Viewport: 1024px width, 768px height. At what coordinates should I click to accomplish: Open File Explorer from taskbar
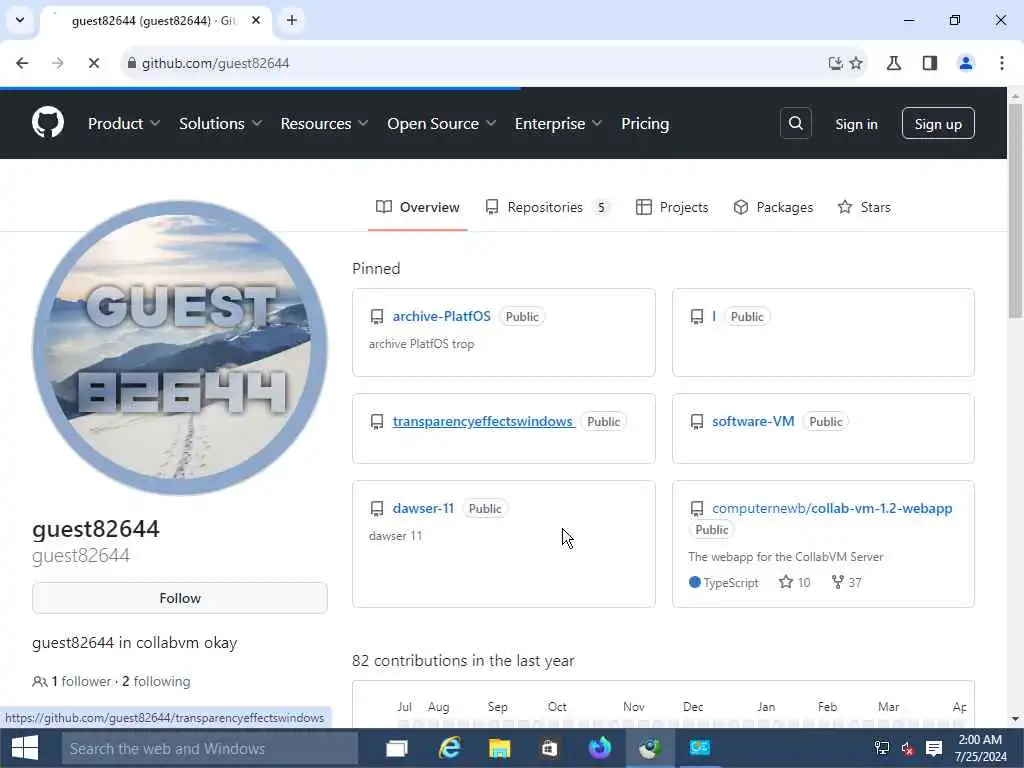500,748
